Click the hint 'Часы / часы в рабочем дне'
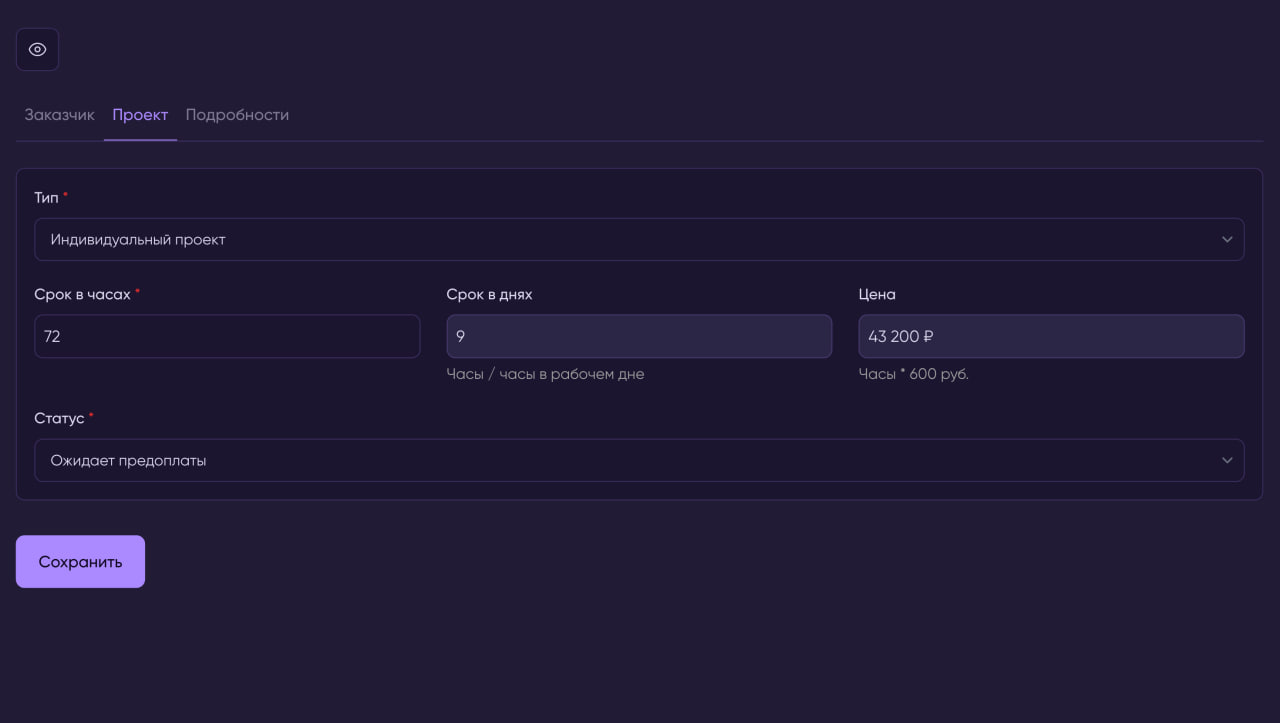This screenshot has height=723, width=1280. point(545,374)
